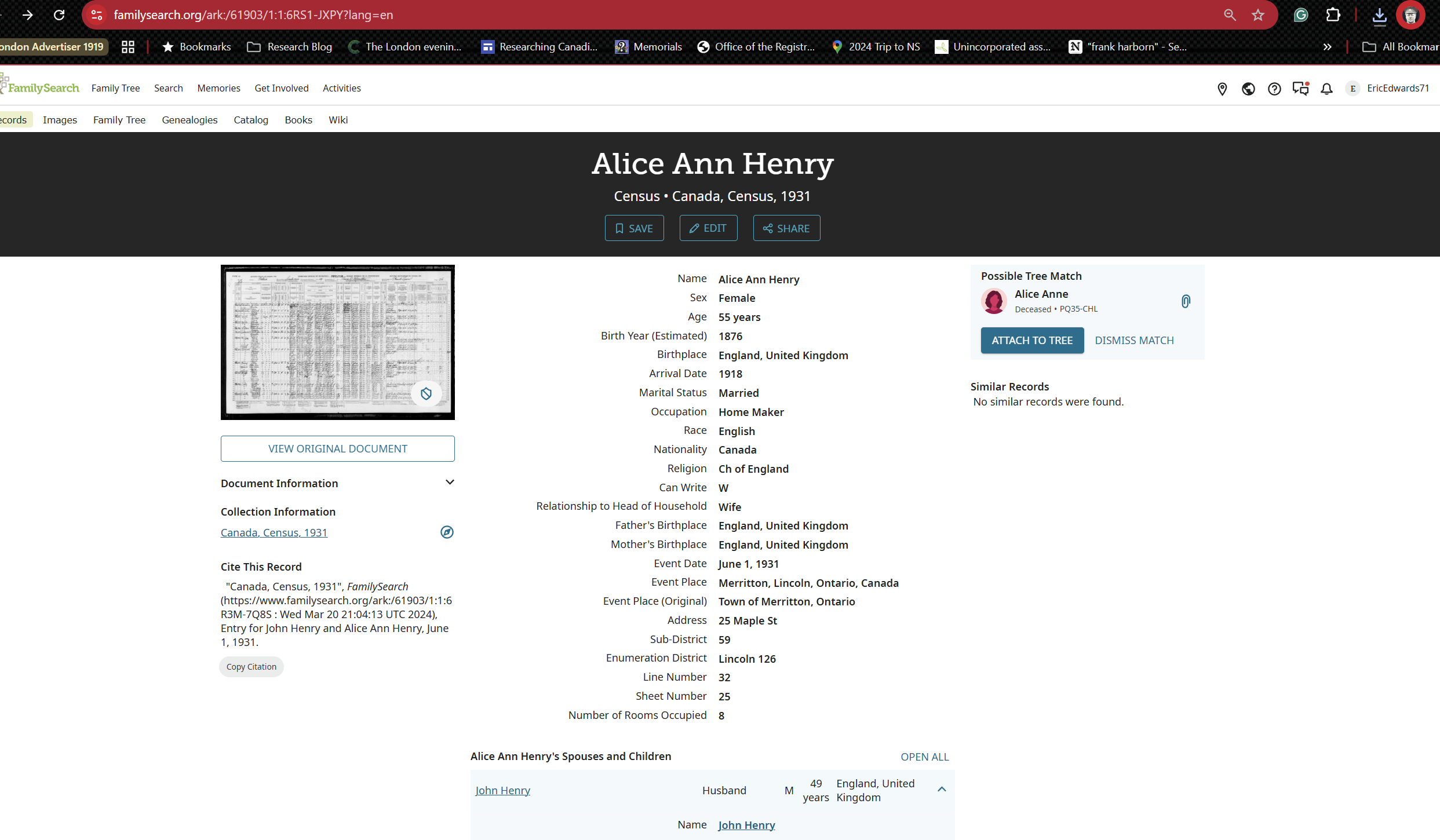The width and height of the screenshot is (1440, 840).
Task: Switch to the Images tab
Action: [60, 120]
